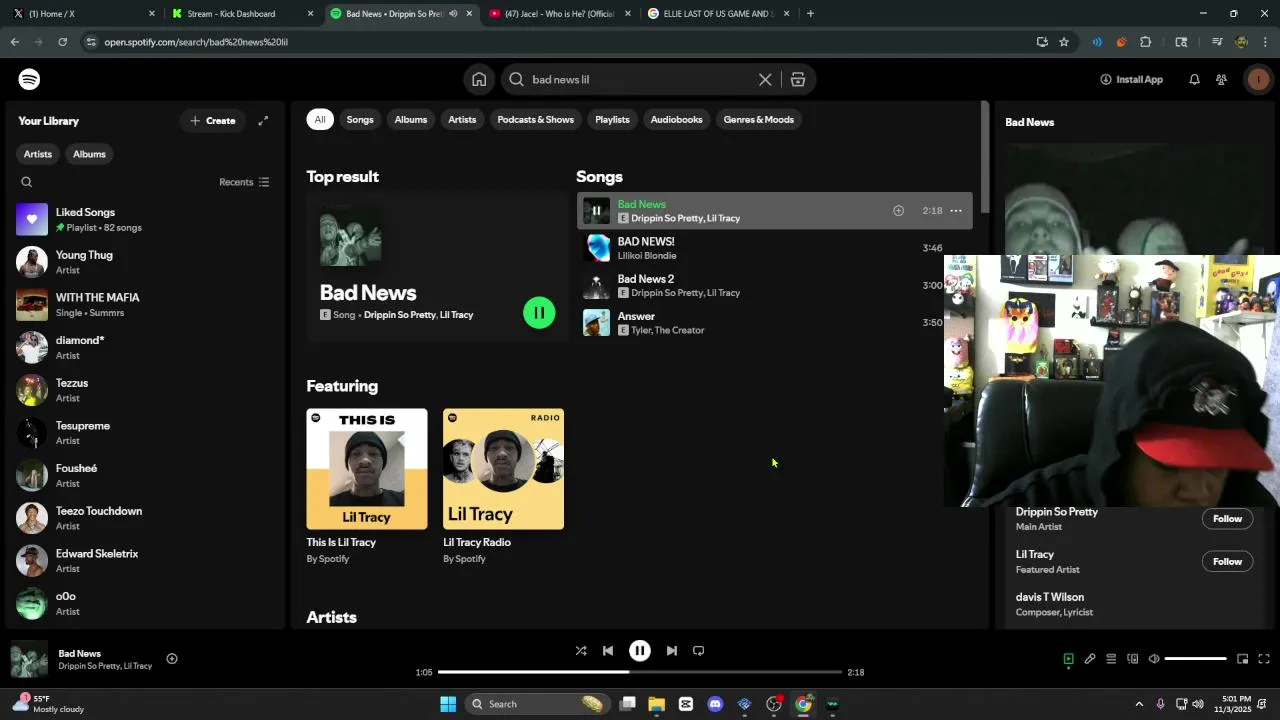Add Bad News to Liked Songs in the song row

(898, 210)
